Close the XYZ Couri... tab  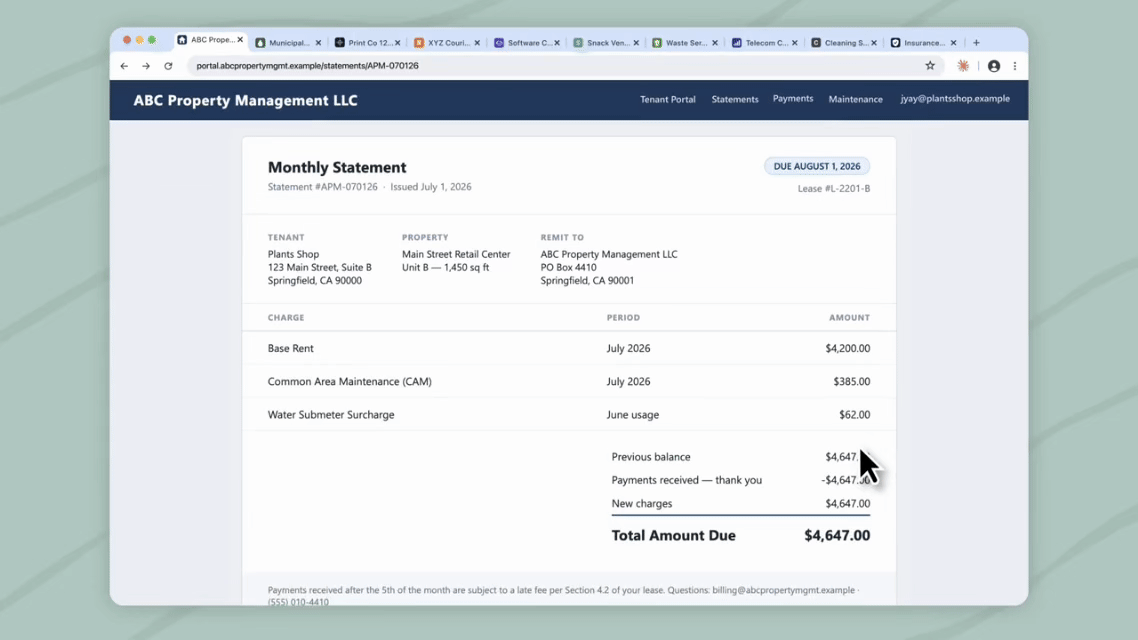click(477, 43)
